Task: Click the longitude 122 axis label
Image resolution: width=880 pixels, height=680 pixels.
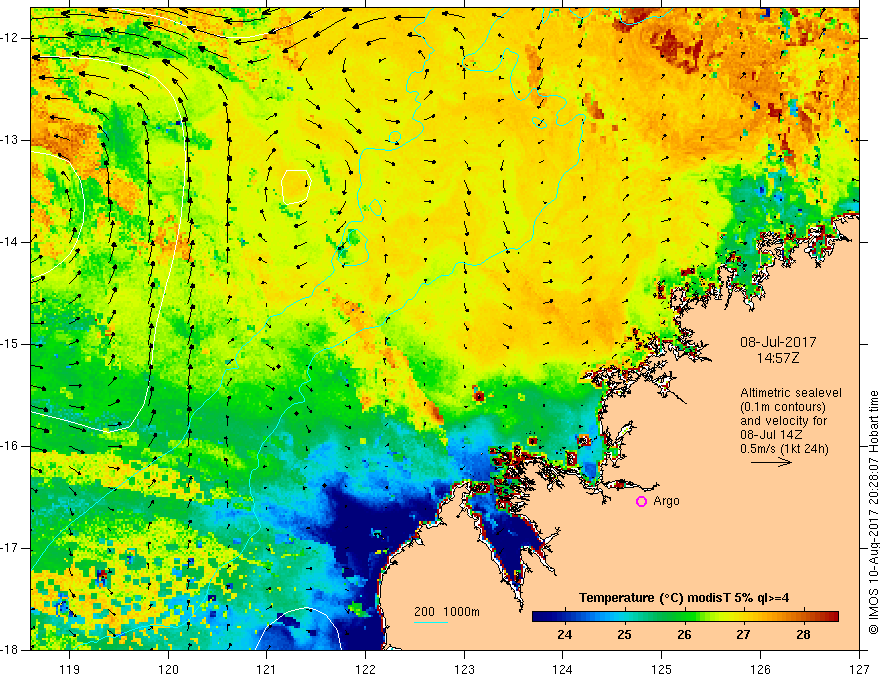Action: coord(365,669)
